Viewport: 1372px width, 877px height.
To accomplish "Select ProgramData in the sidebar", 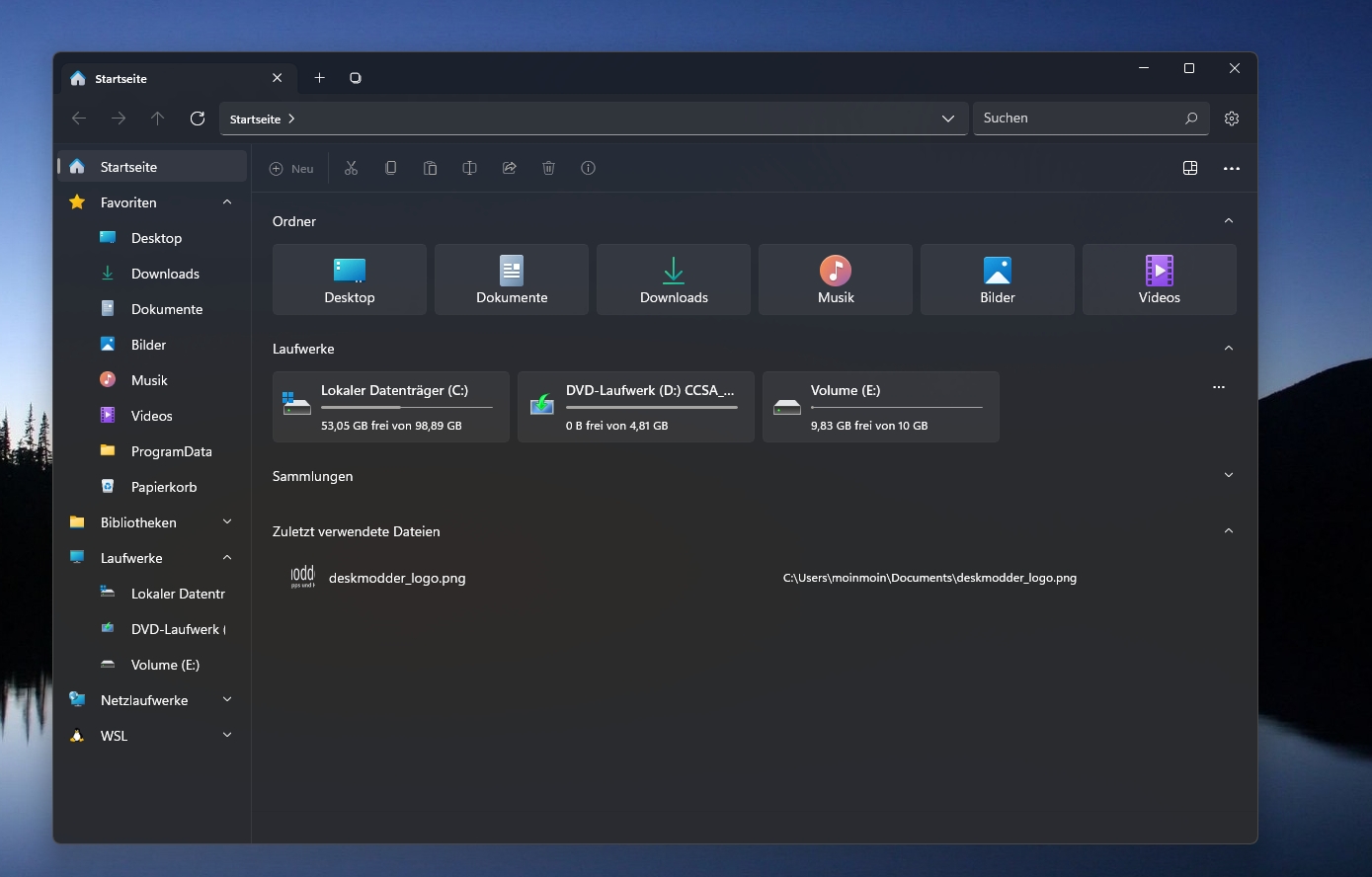I will [152, 451].
